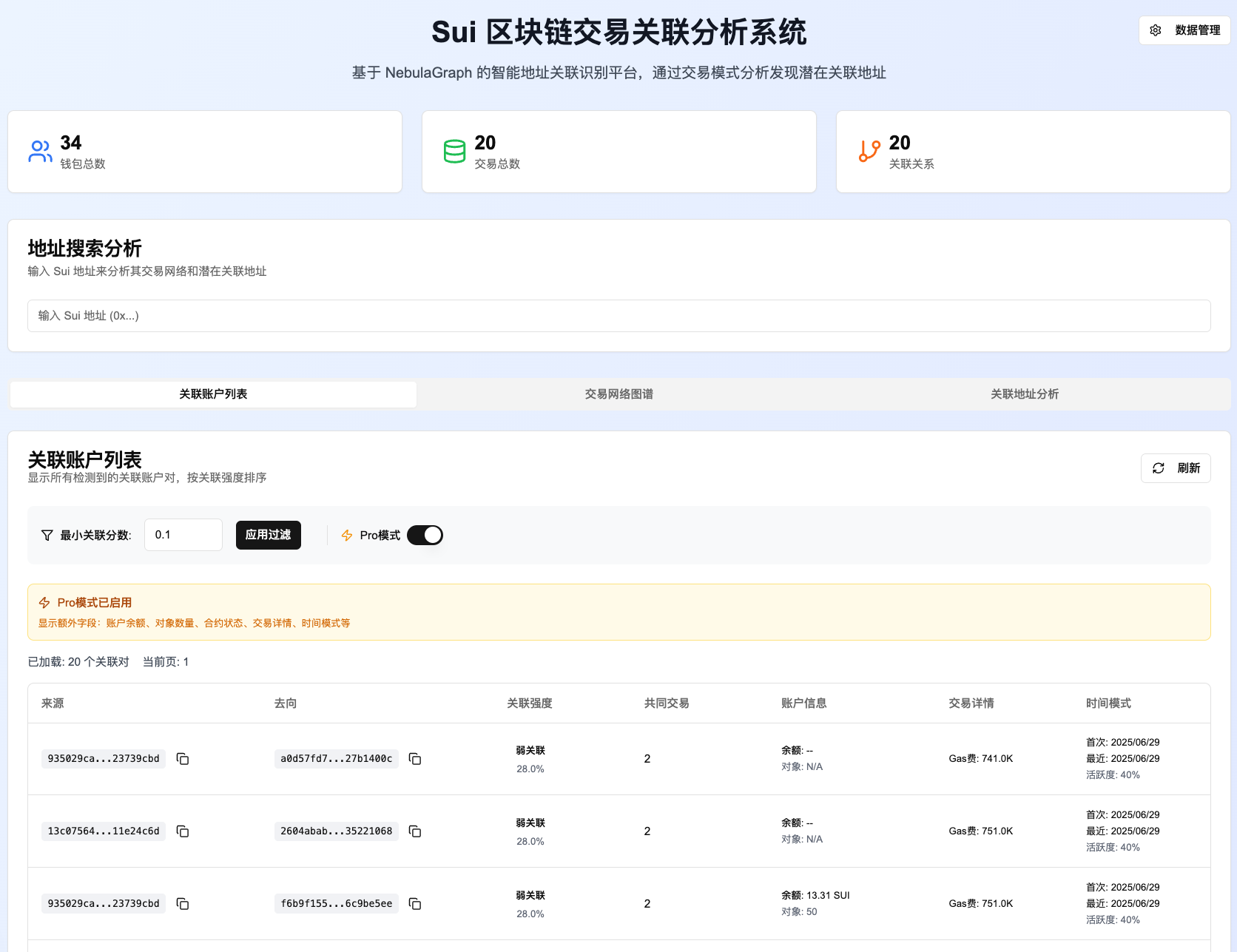Click the 来源 column header
This screenshot has width=1237, height=952.
pyautogui.click(x=53, y=703)
